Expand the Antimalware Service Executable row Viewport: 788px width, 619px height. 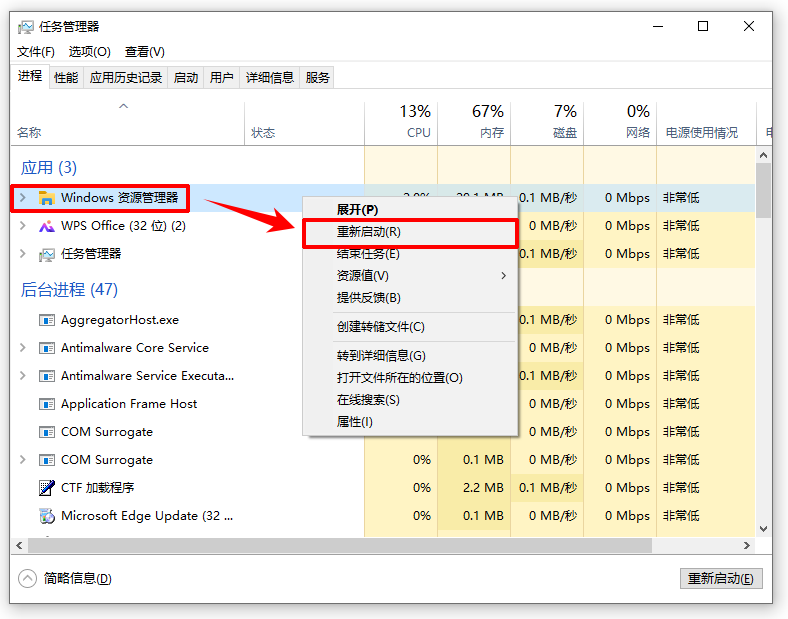click(x=23, y=376)
